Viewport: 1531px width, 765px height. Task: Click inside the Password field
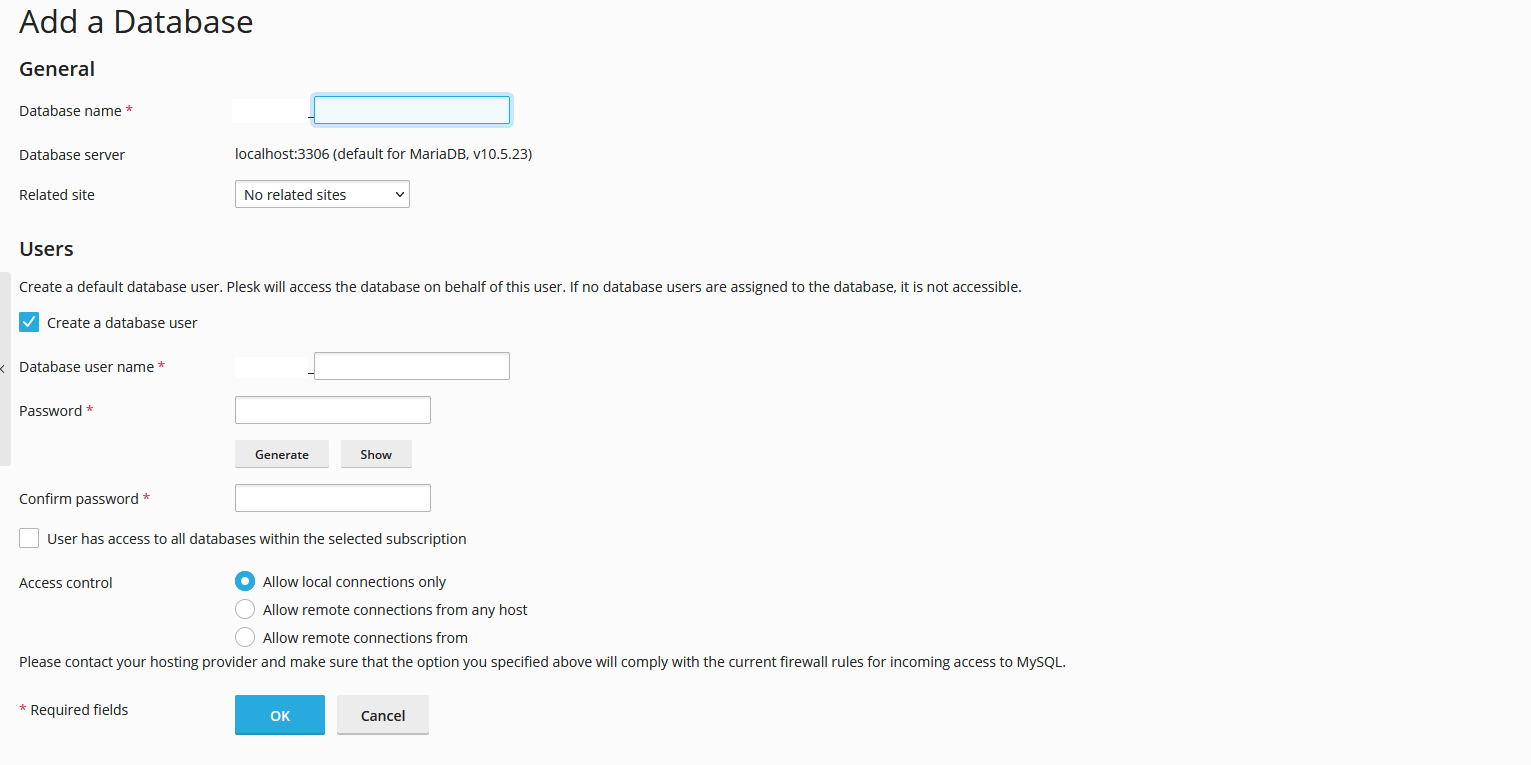point(332,409)
